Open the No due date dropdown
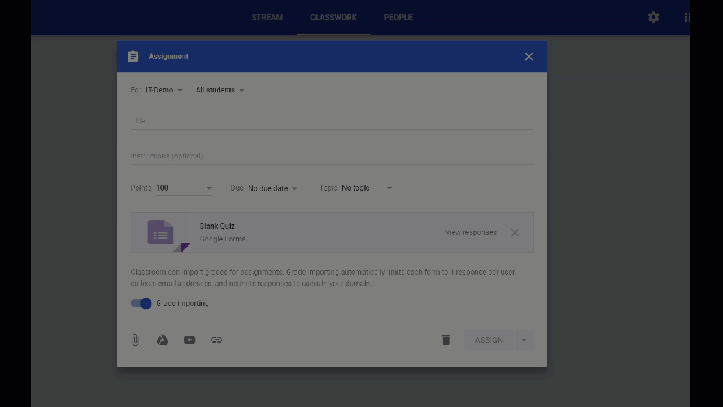This screenshot has width=723, height=407. 271,188
